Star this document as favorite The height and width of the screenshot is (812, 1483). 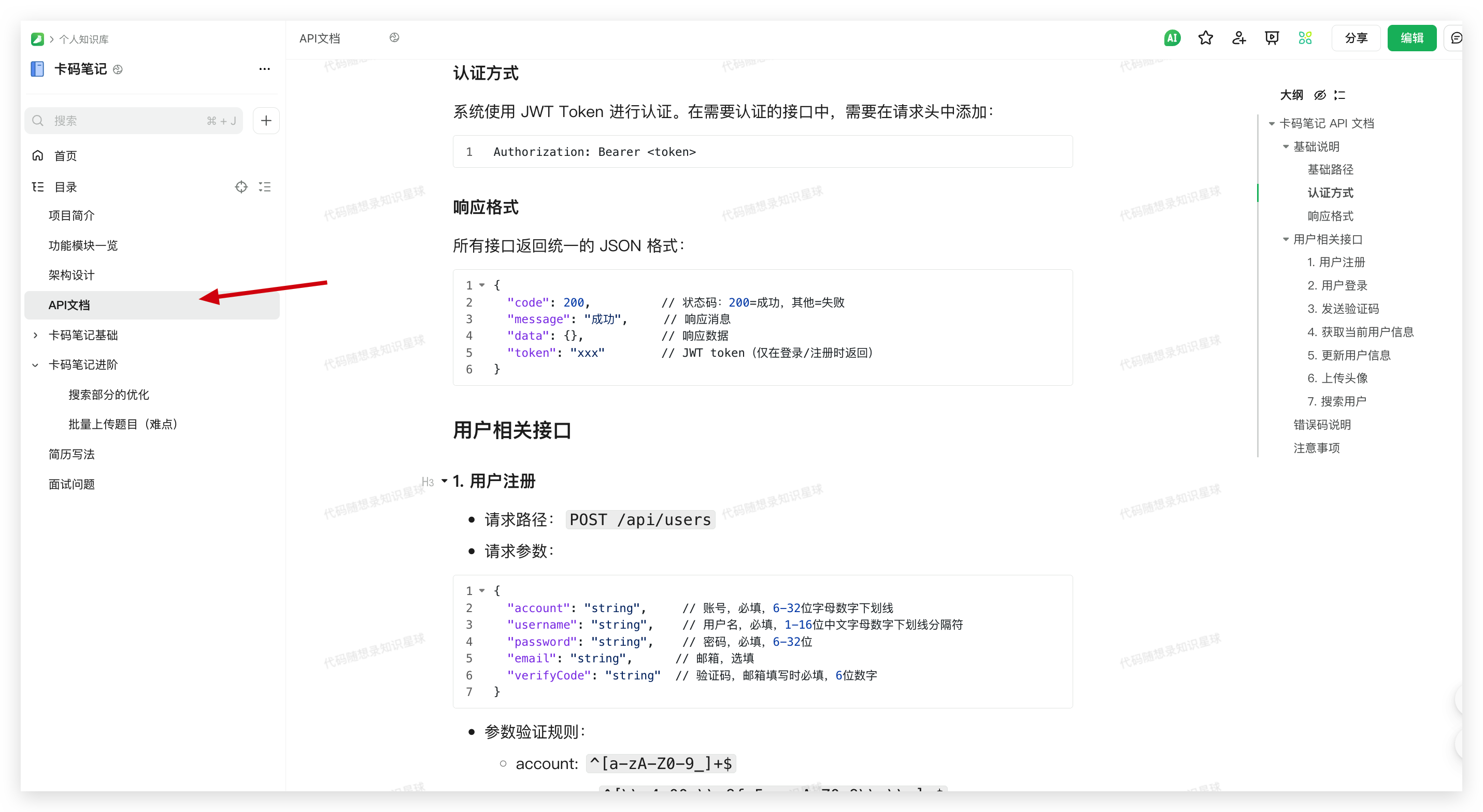pyautogui.click(x=1205, y=38)
